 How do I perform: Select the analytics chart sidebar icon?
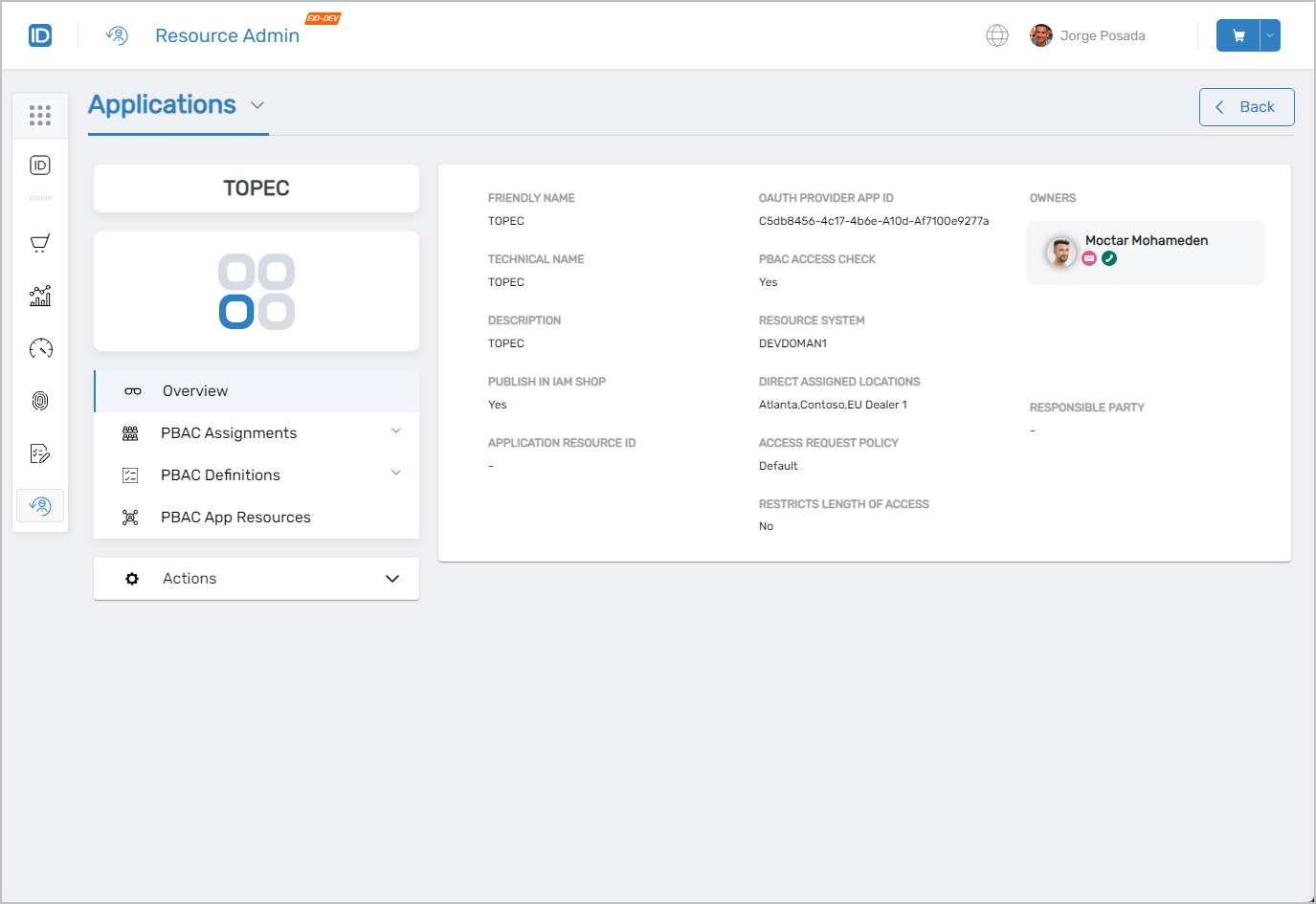40,296
